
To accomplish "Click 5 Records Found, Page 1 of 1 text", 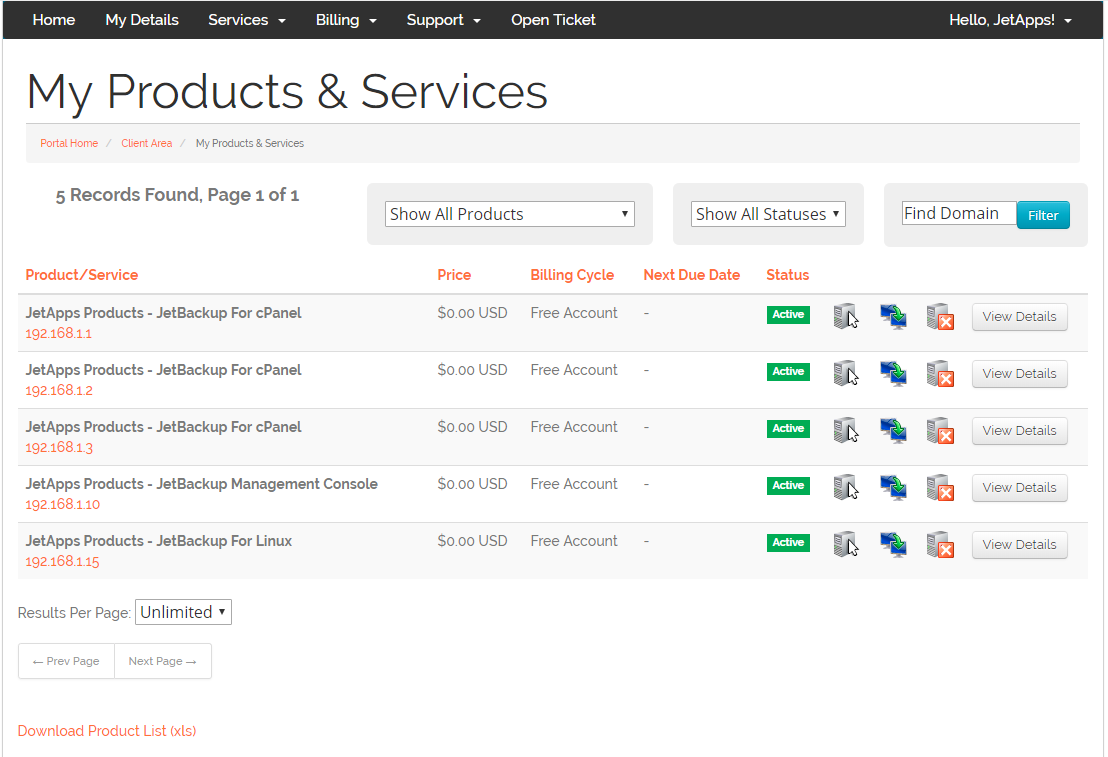I will pos(177,195).
